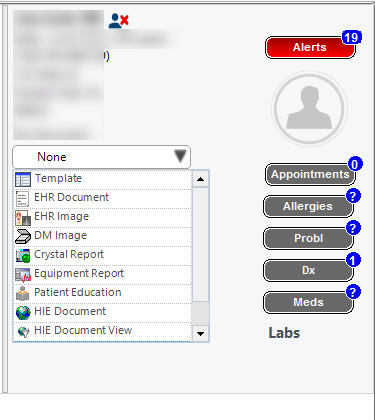Select EHR Image from the list

(x=103, y=218)
